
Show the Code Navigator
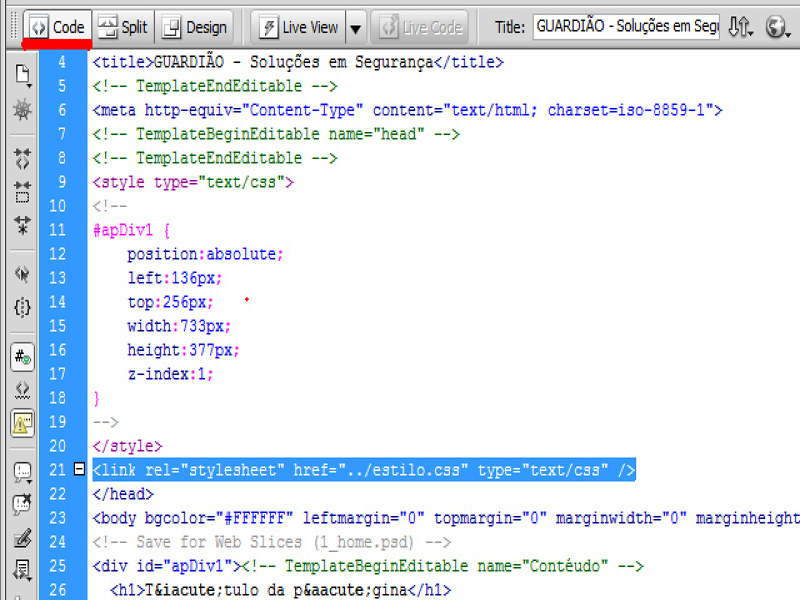point(21,108)
